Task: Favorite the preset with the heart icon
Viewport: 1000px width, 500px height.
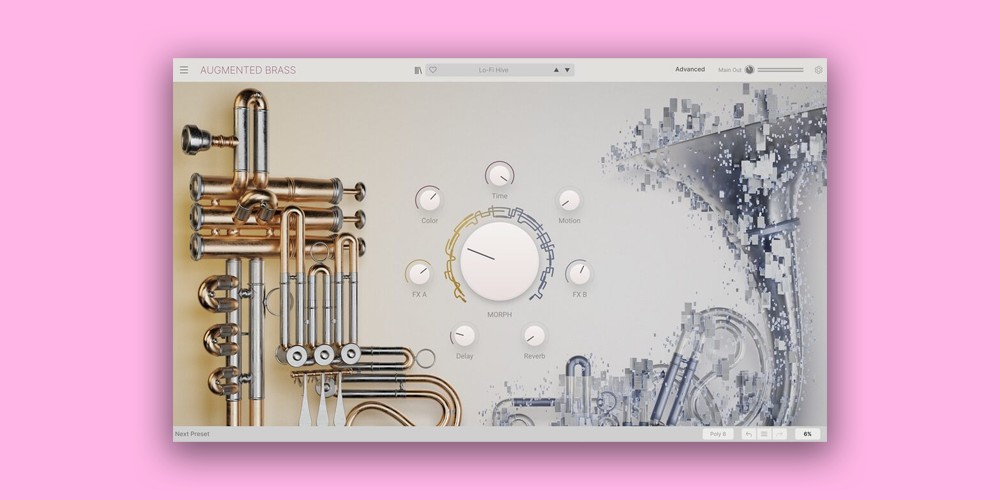Action: [433, 70]
